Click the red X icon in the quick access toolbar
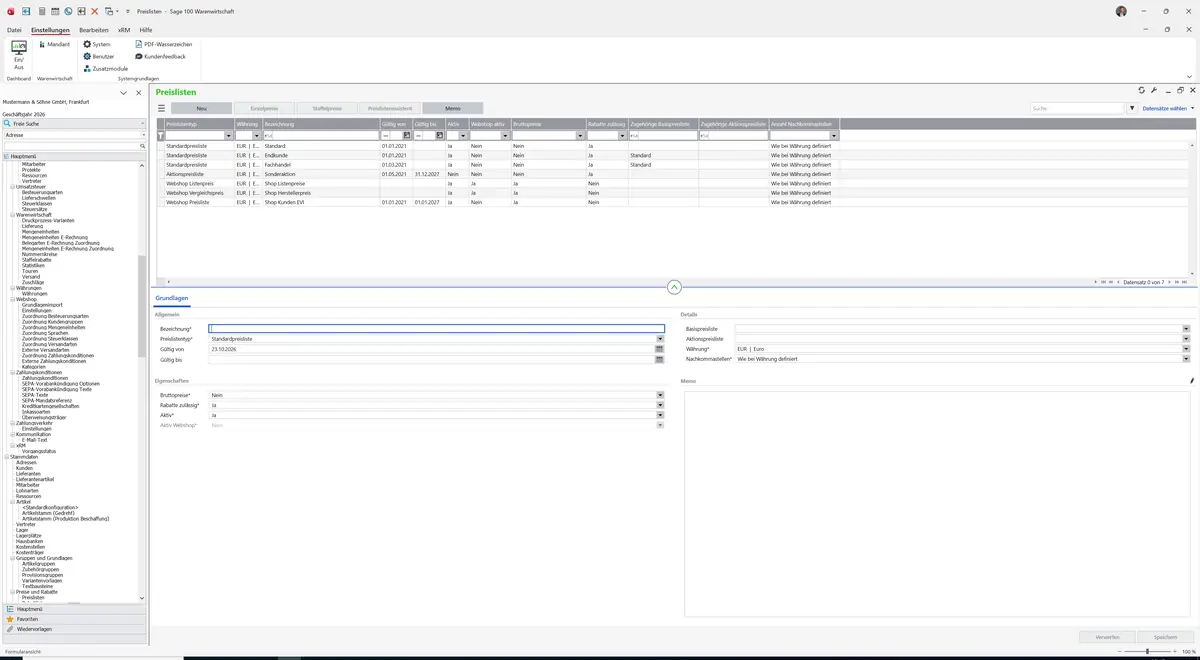 click(x=95, y=11)
